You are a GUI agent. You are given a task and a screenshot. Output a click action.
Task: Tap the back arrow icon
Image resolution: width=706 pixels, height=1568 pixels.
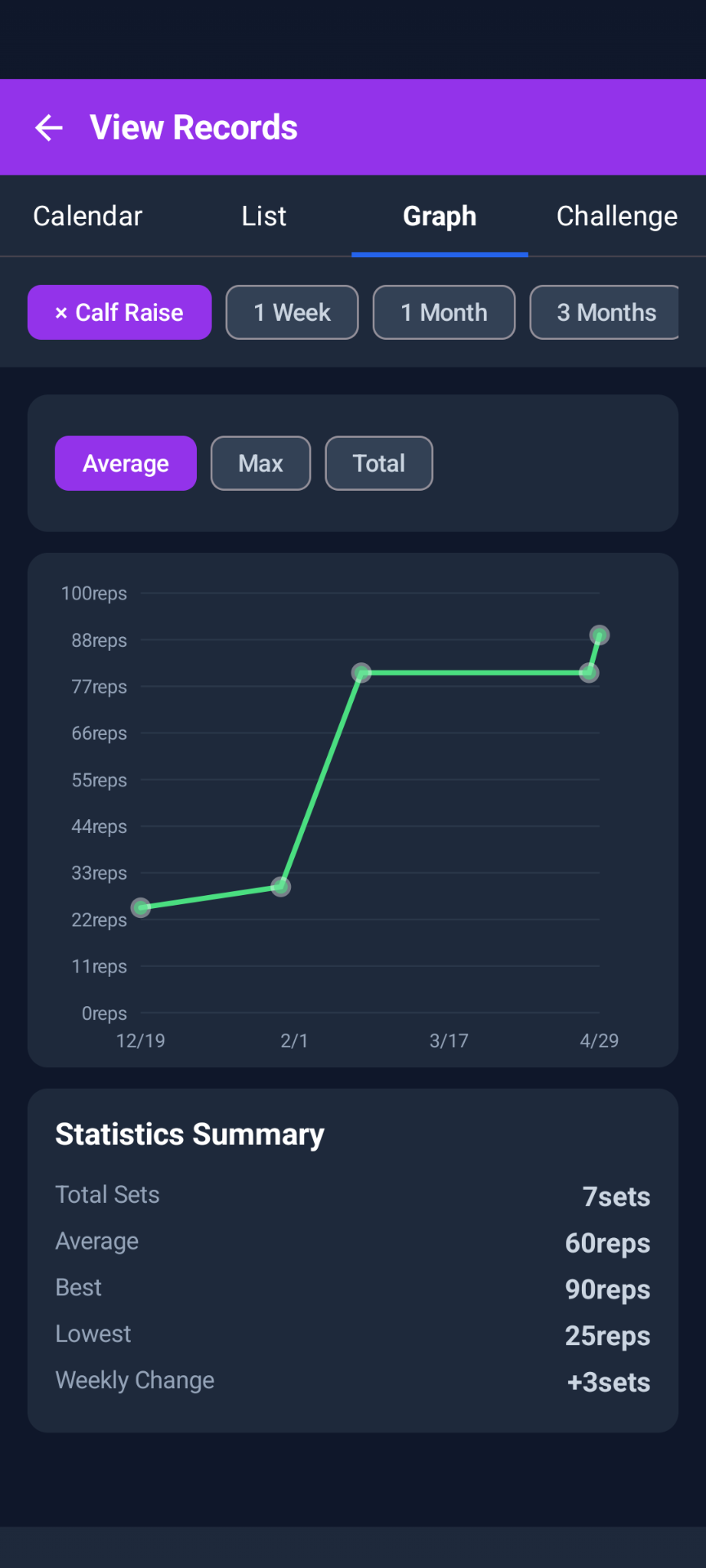tap(49, 127)
